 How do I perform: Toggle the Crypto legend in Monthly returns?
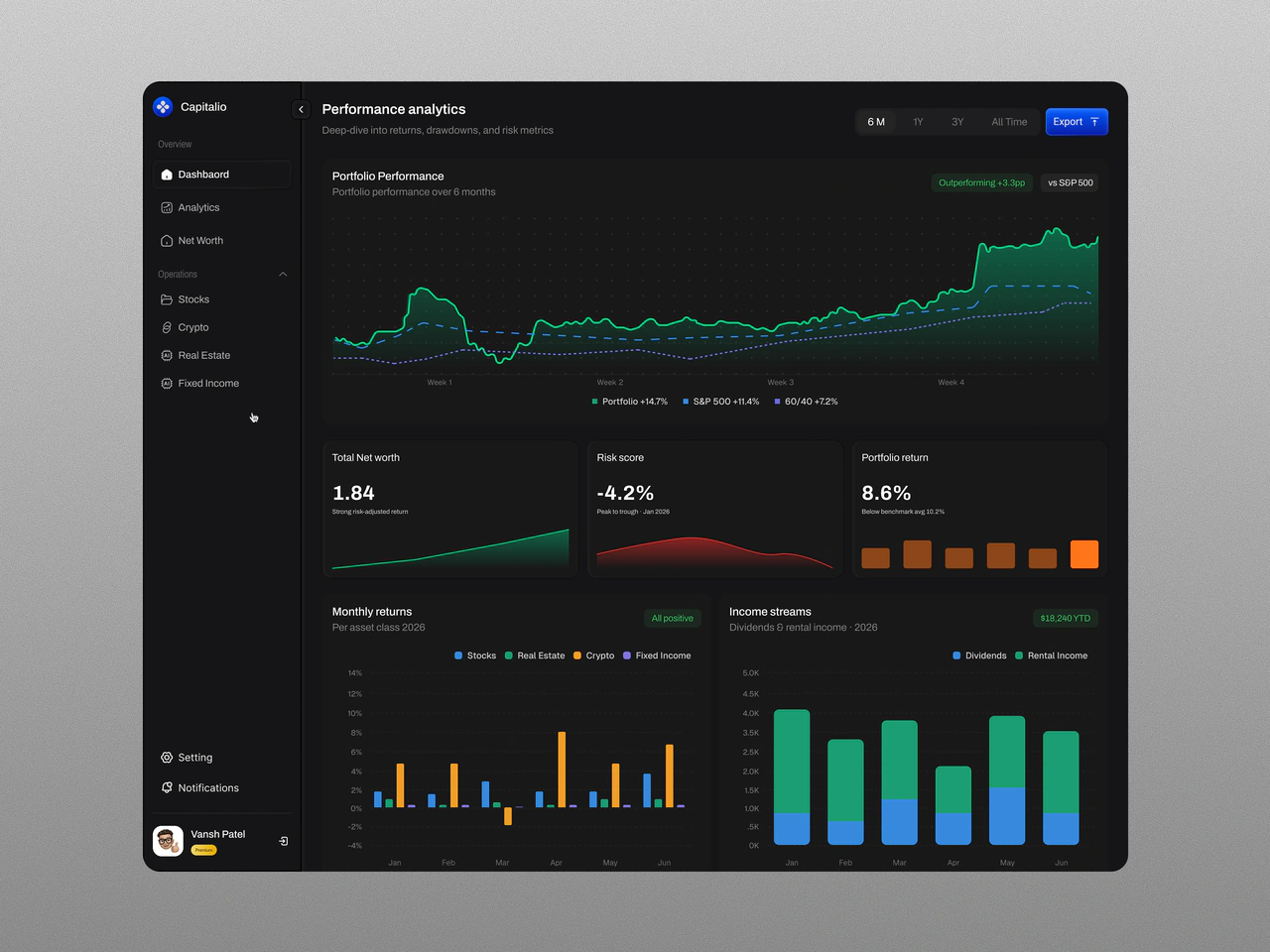[594, 655]
